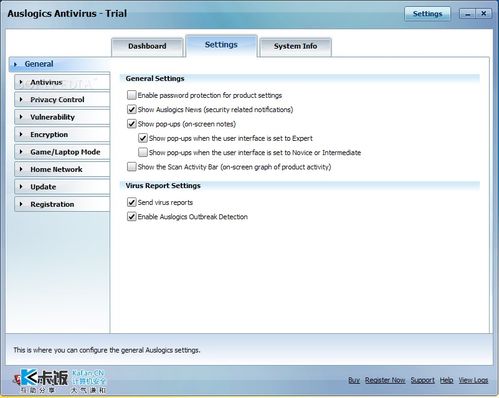Open the System Info tab
The width and height of the screenshot is (499, 398).
tap(295, 46)
